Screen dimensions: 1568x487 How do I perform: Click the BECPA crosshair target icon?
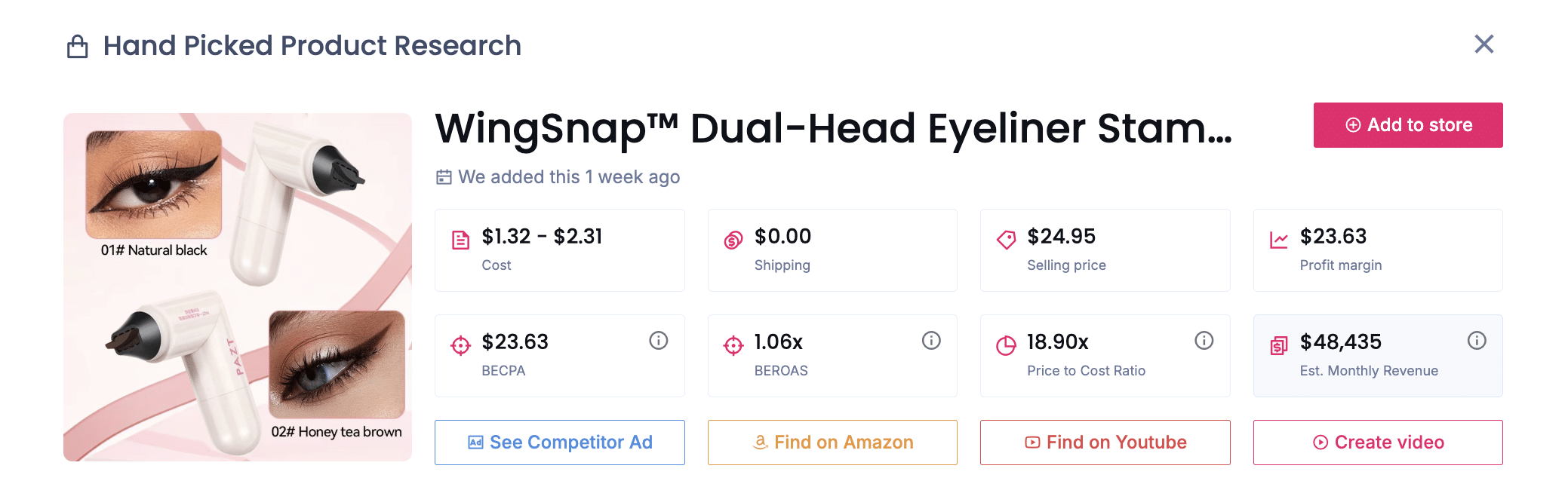click(x=460, y=346)
